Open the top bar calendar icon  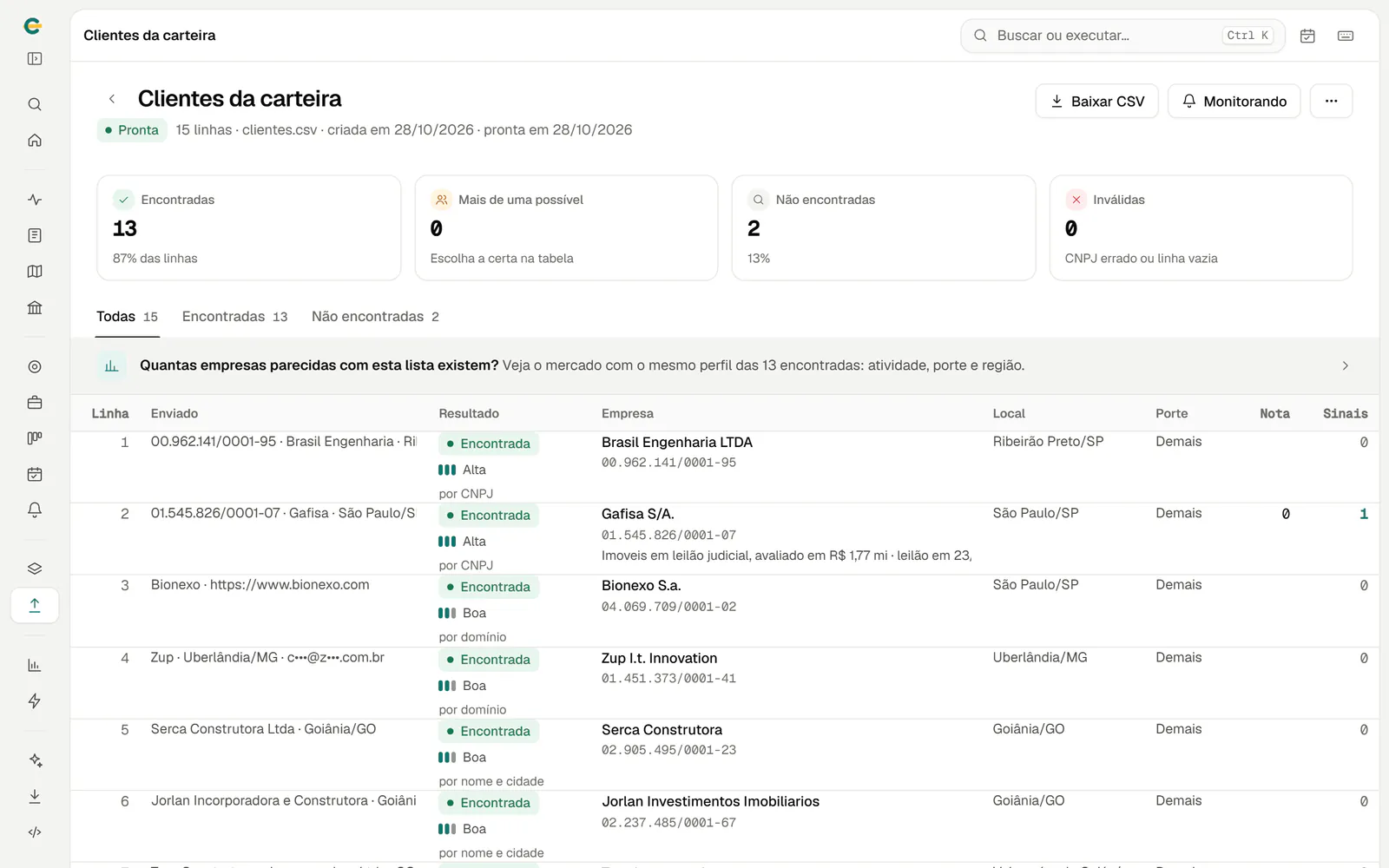point(1307,36)
